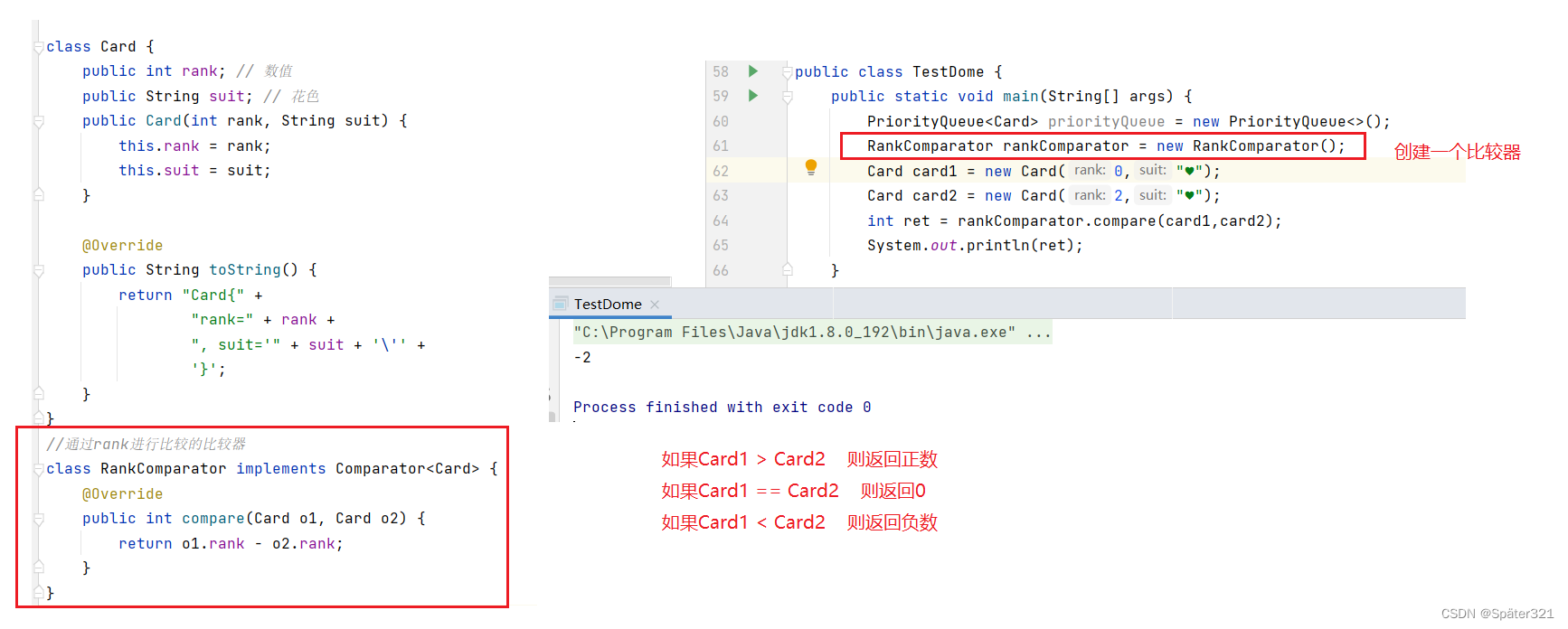Switch to the TestDome run tab
Viewport: 1568px width, 629px height.
[608, 305]
